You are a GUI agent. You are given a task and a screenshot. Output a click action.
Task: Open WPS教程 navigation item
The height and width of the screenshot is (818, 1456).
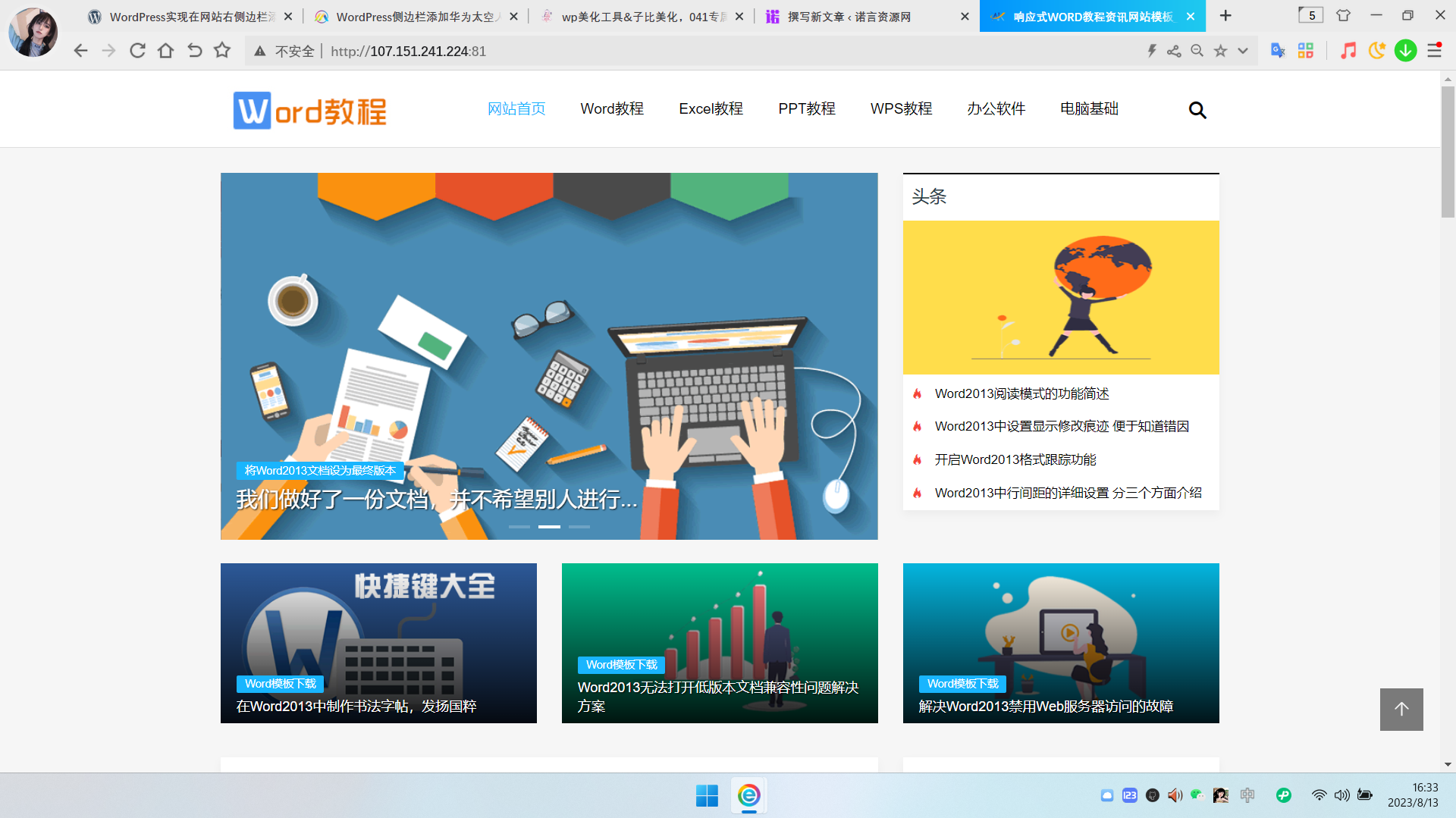pos(901,108)
